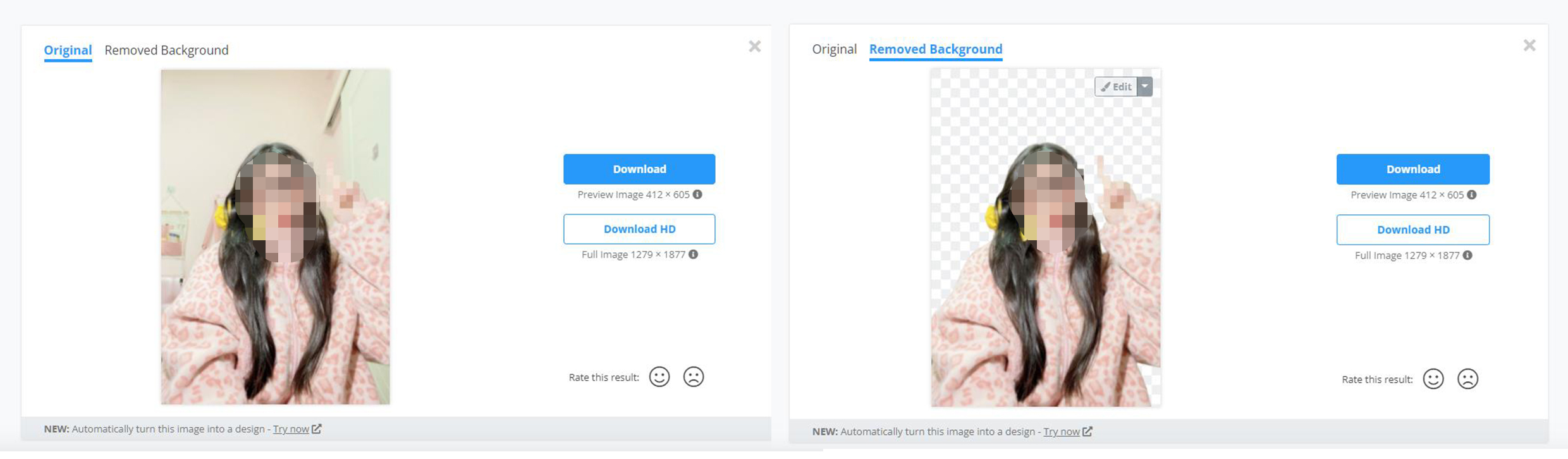1568x459 pixels.
Task: Click info icon beside left Preview Image size
Action: pos(697,194)
